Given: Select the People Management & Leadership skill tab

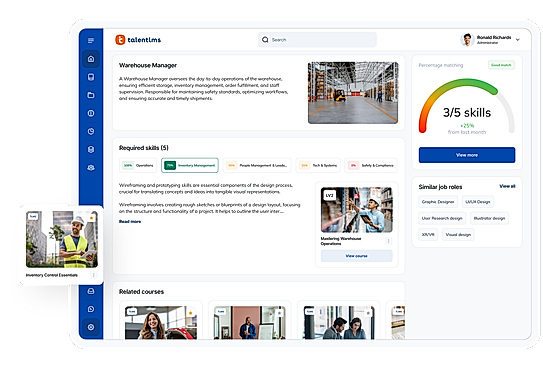Looking at the screenshot, I should click(257, 165).
